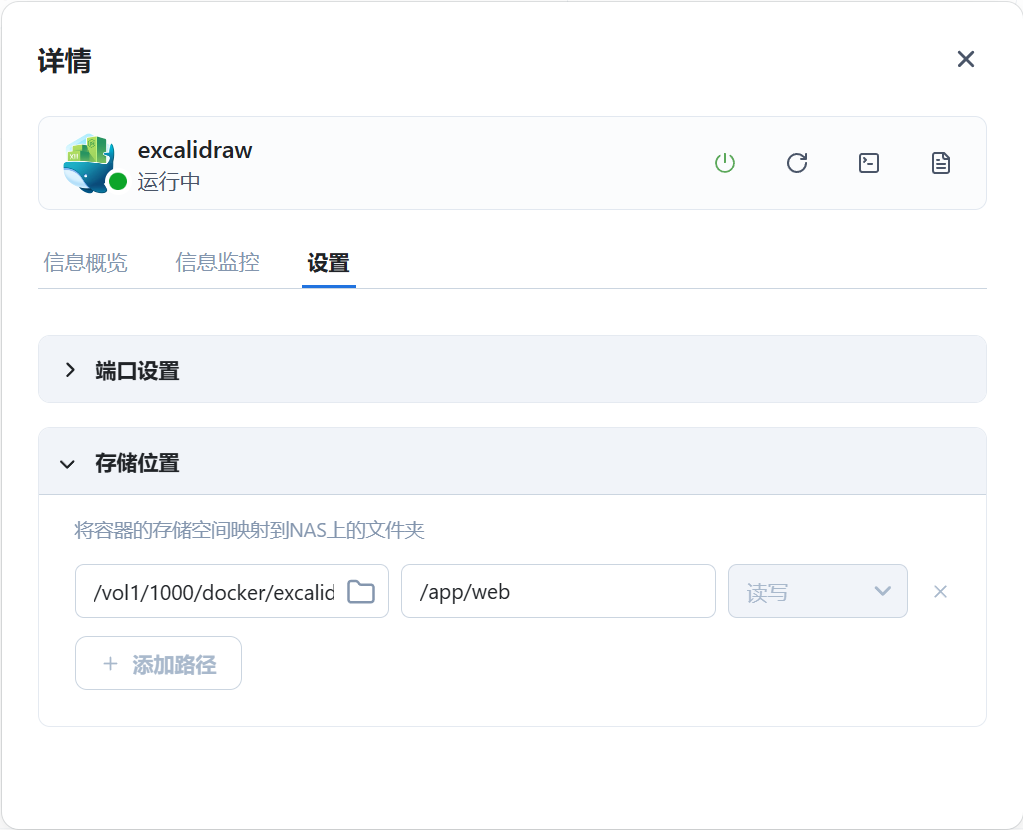
Task: Click 添加路径 button
Action: tap(159, 663)
